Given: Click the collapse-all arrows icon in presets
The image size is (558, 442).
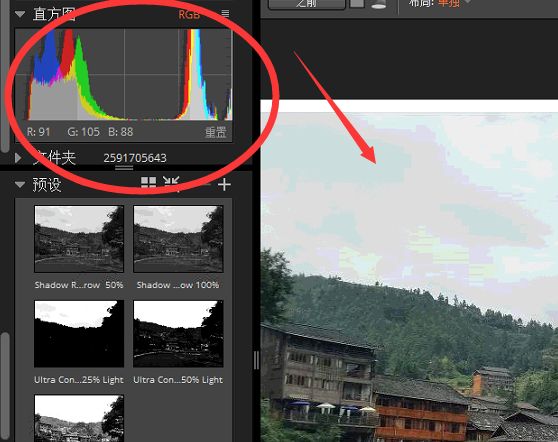Looking at the screenshot, I should coord(171,184).
